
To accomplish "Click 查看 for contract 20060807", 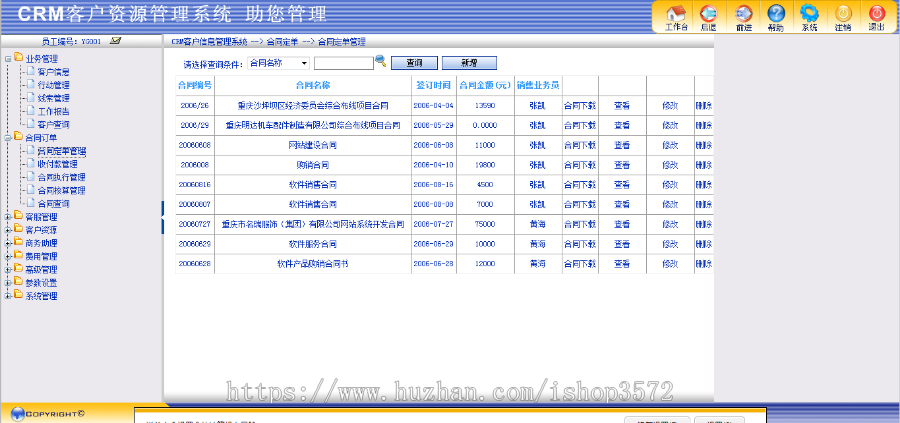I will [622, 204].
